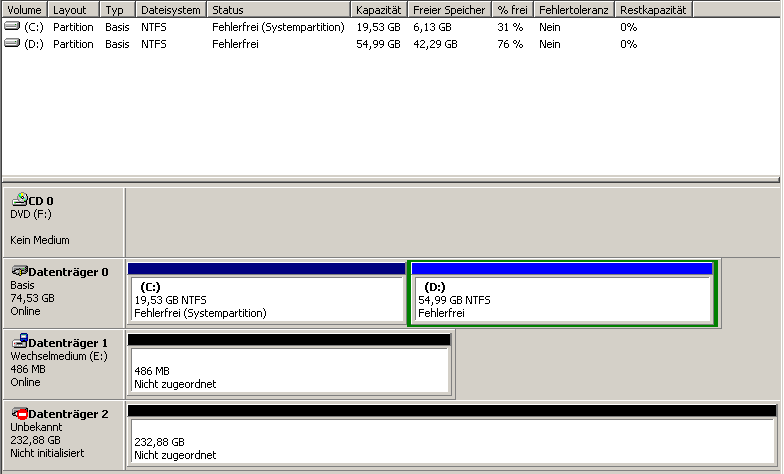This screenshot has width=784, height=474.
Task: Click the 'Kein Medium' text under CD 0
Action: (40, 240)
